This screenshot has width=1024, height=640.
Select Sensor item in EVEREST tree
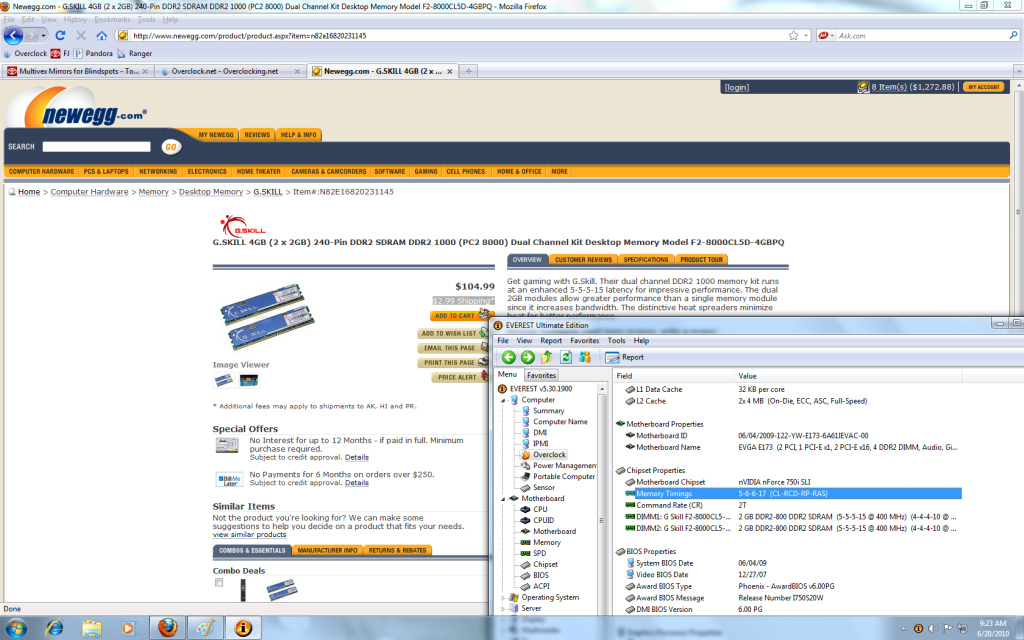coord(544,488)
